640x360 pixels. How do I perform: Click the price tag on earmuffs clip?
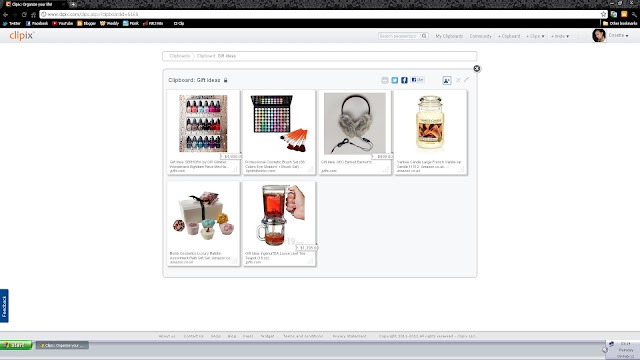[x=383, y=156]
